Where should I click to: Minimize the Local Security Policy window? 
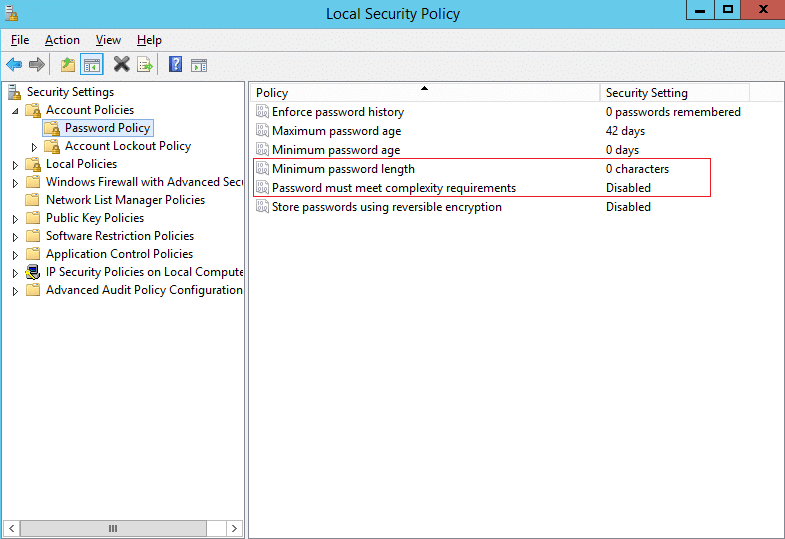[x=700, y=10]
